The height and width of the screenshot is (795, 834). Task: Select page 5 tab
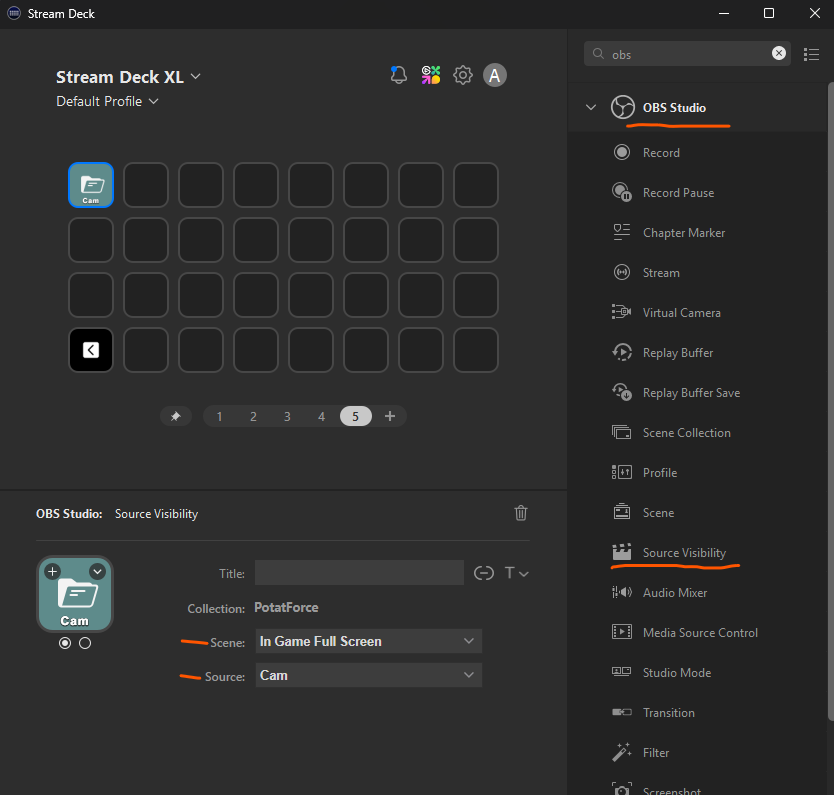[355, 416]
